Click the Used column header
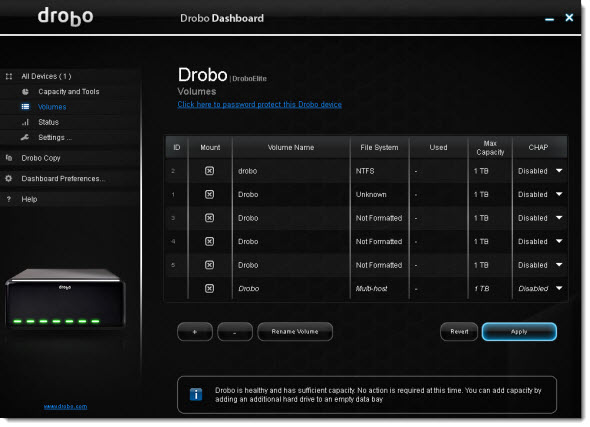 (x=438, y=147)
